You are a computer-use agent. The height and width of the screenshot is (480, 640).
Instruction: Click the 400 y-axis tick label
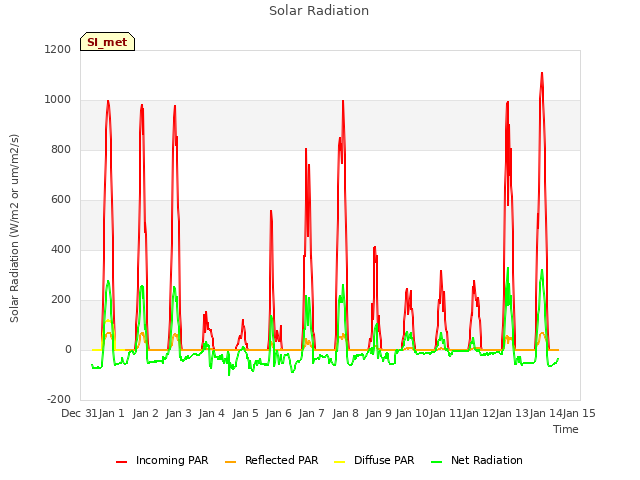click(x=61, y=249)
